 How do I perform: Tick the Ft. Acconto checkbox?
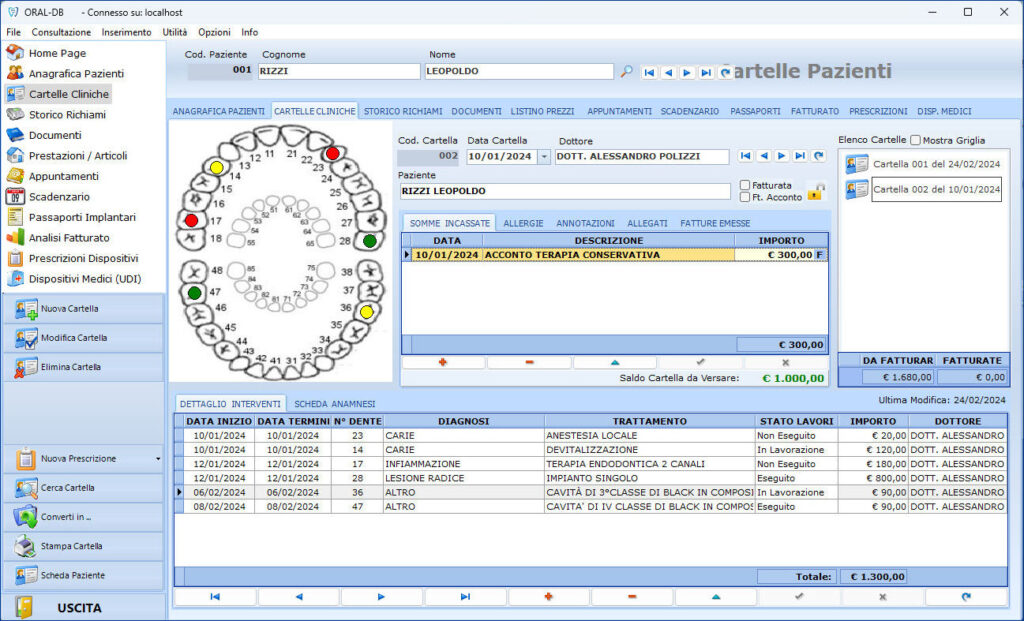745,197
